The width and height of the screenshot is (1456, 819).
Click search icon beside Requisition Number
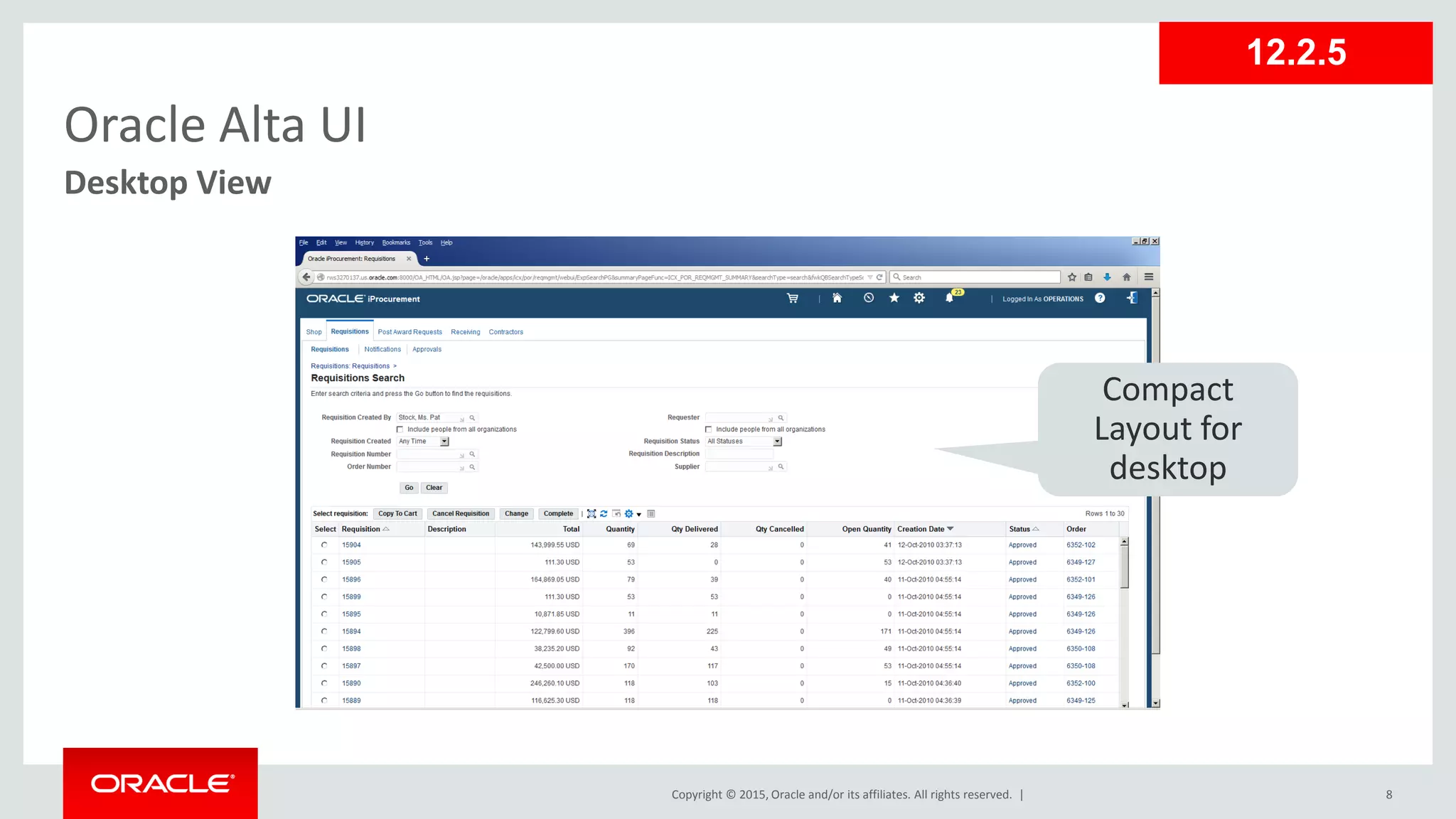472,454
